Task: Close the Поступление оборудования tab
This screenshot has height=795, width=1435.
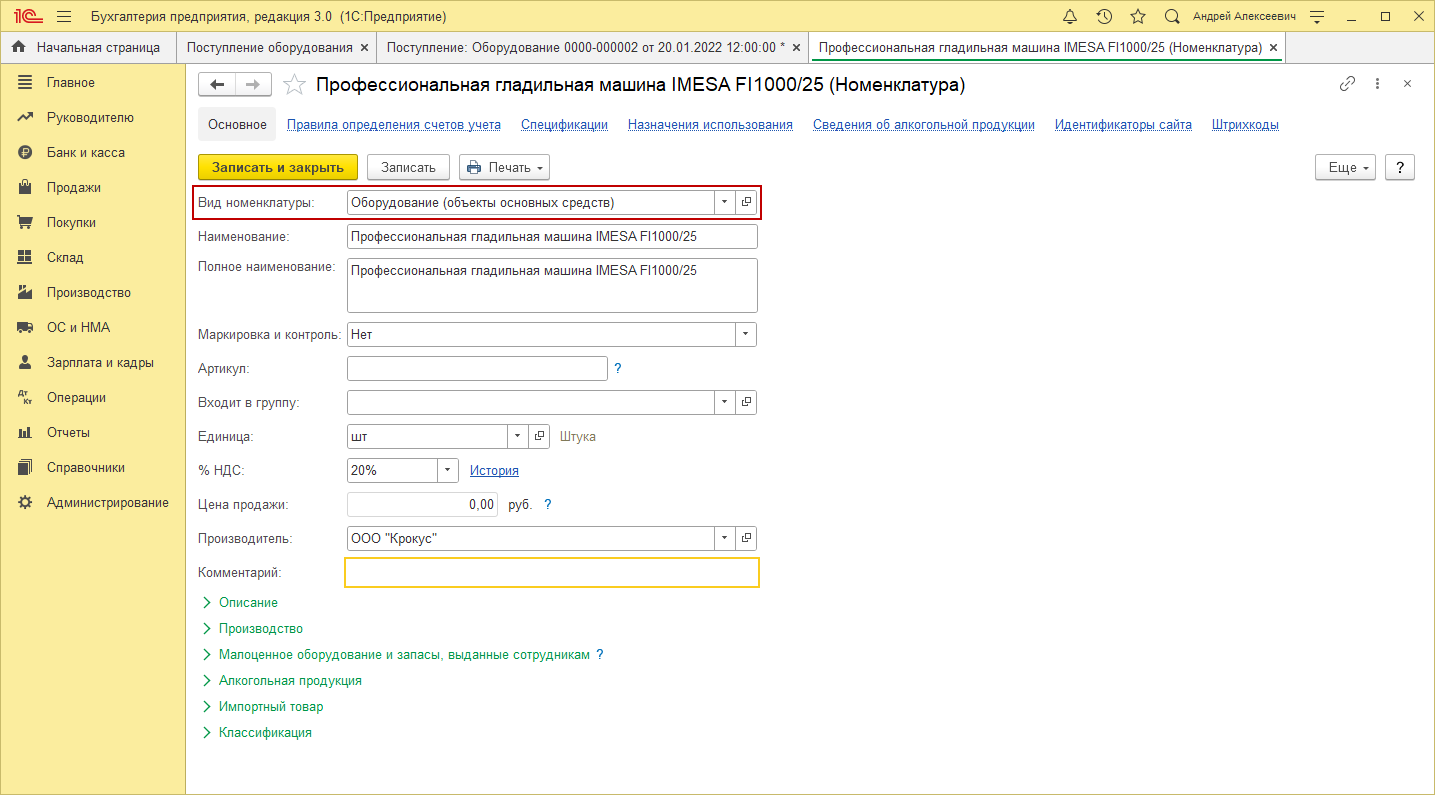Action: tap(364, 47)
